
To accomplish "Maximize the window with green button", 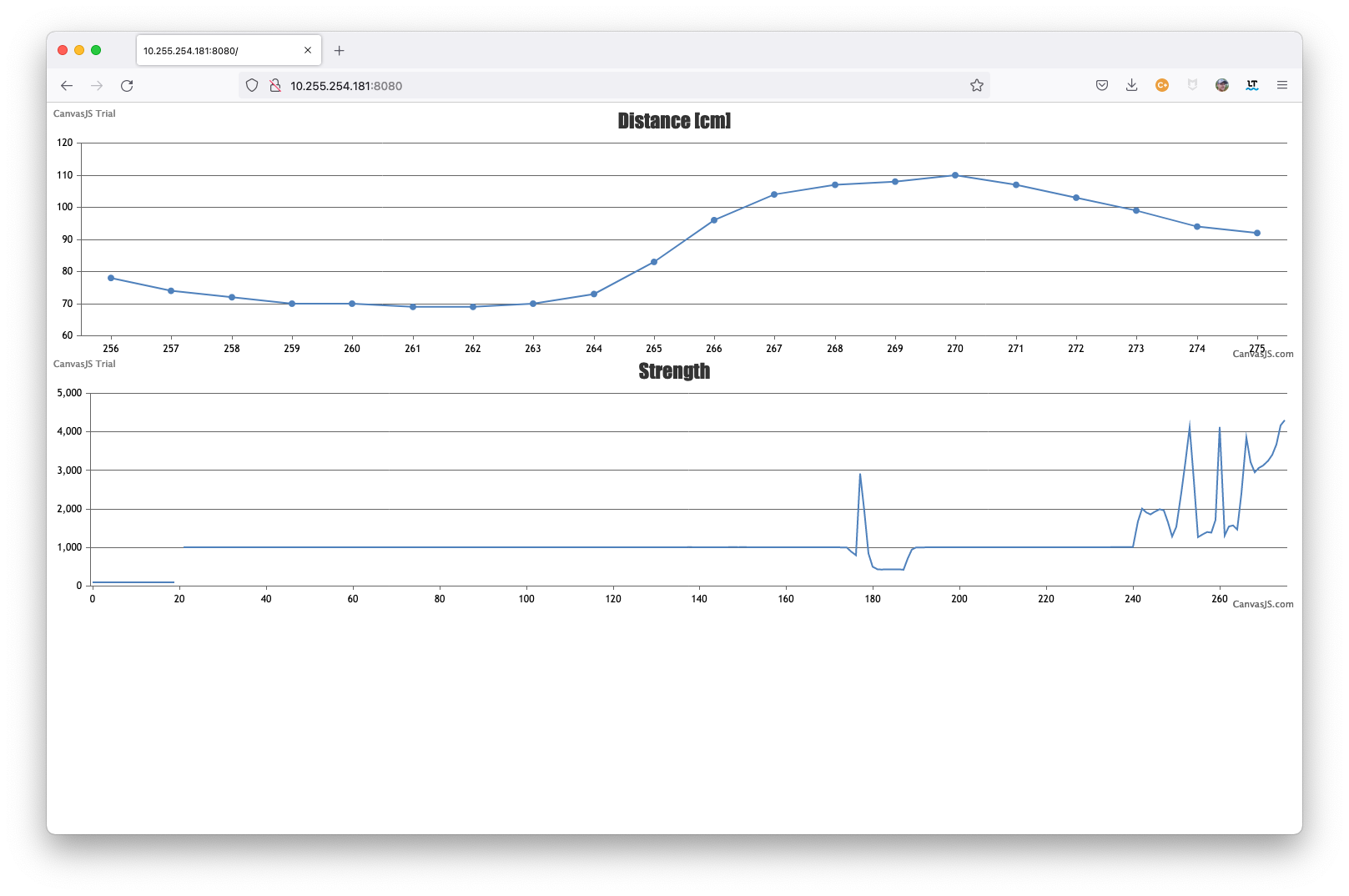I will tap(96, 50).
